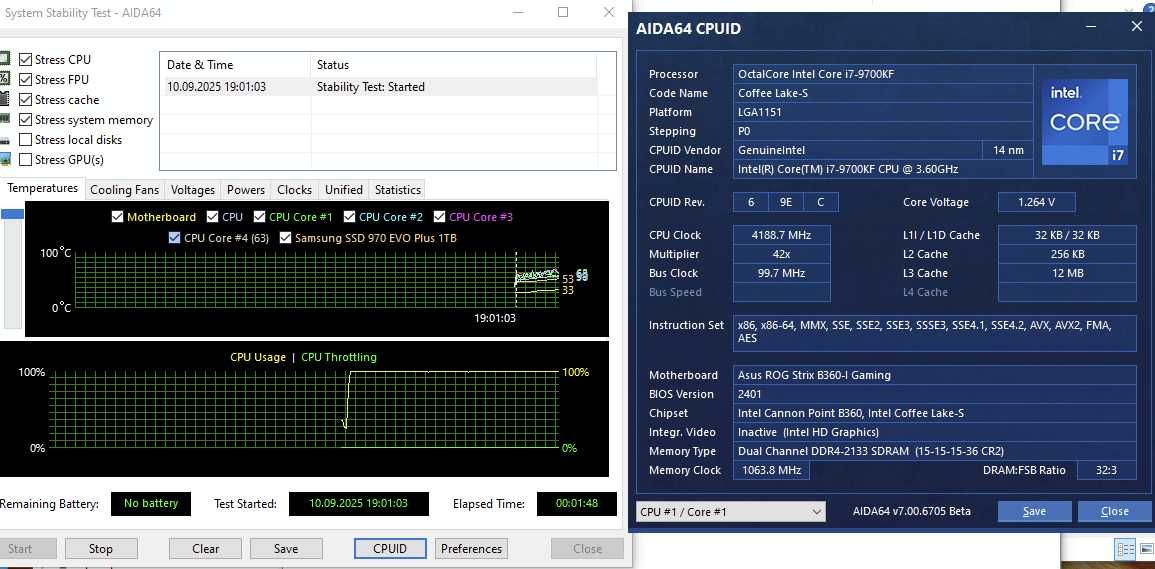Switch File Explorer to large thumbnails view icon
This screenshot has height=569, width=1155.
[1147, 550]
